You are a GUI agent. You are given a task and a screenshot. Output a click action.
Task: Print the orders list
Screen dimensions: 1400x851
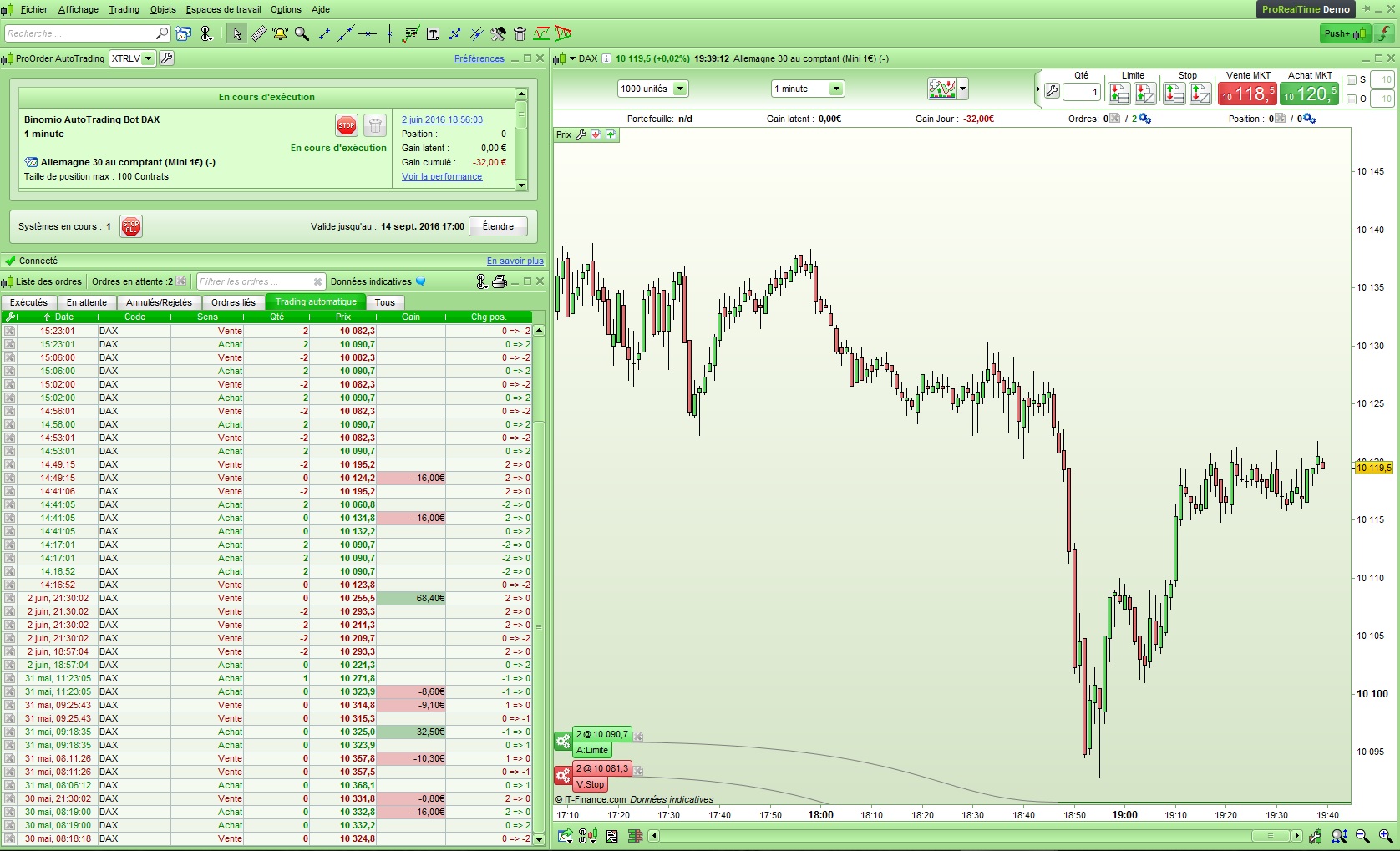[x=500, y=281]
